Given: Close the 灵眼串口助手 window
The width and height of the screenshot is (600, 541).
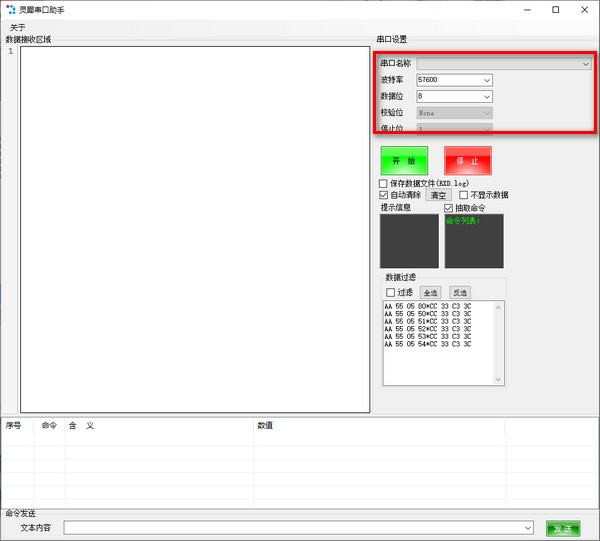Looking at the screenshot, I should (584, 10).
